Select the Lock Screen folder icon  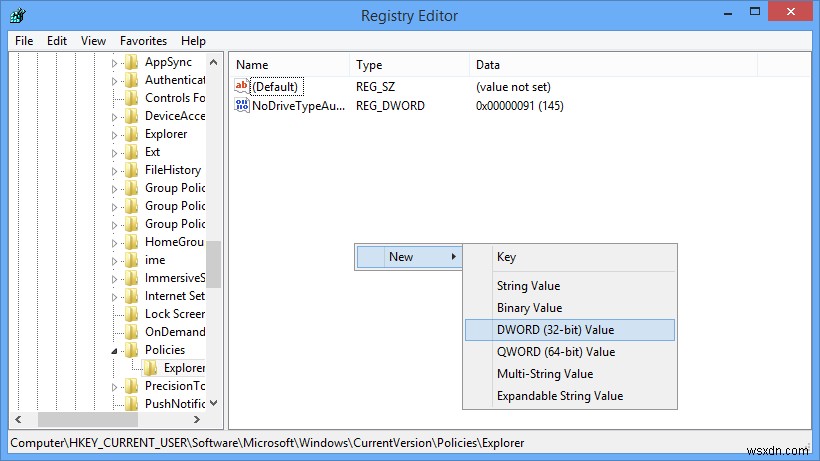point(131,314)
